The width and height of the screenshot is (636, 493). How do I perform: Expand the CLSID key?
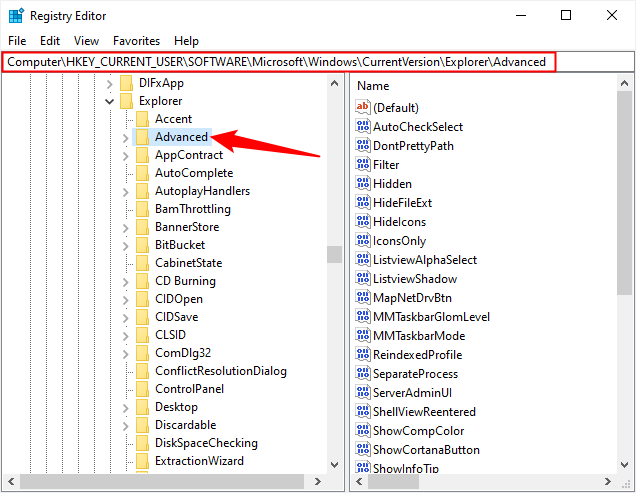(125, 336)
